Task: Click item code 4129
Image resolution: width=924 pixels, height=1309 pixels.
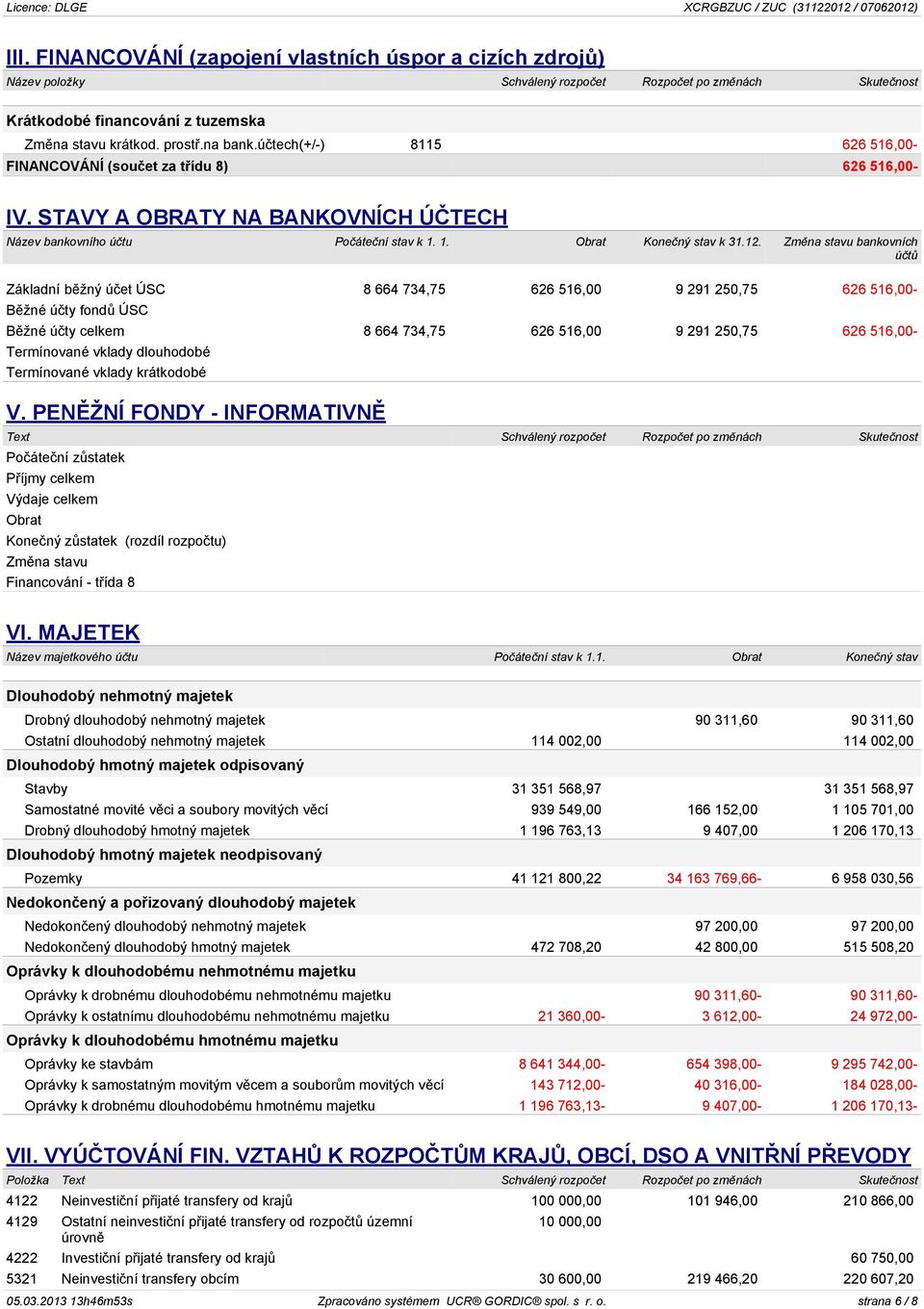Action: coord(22,1222)
